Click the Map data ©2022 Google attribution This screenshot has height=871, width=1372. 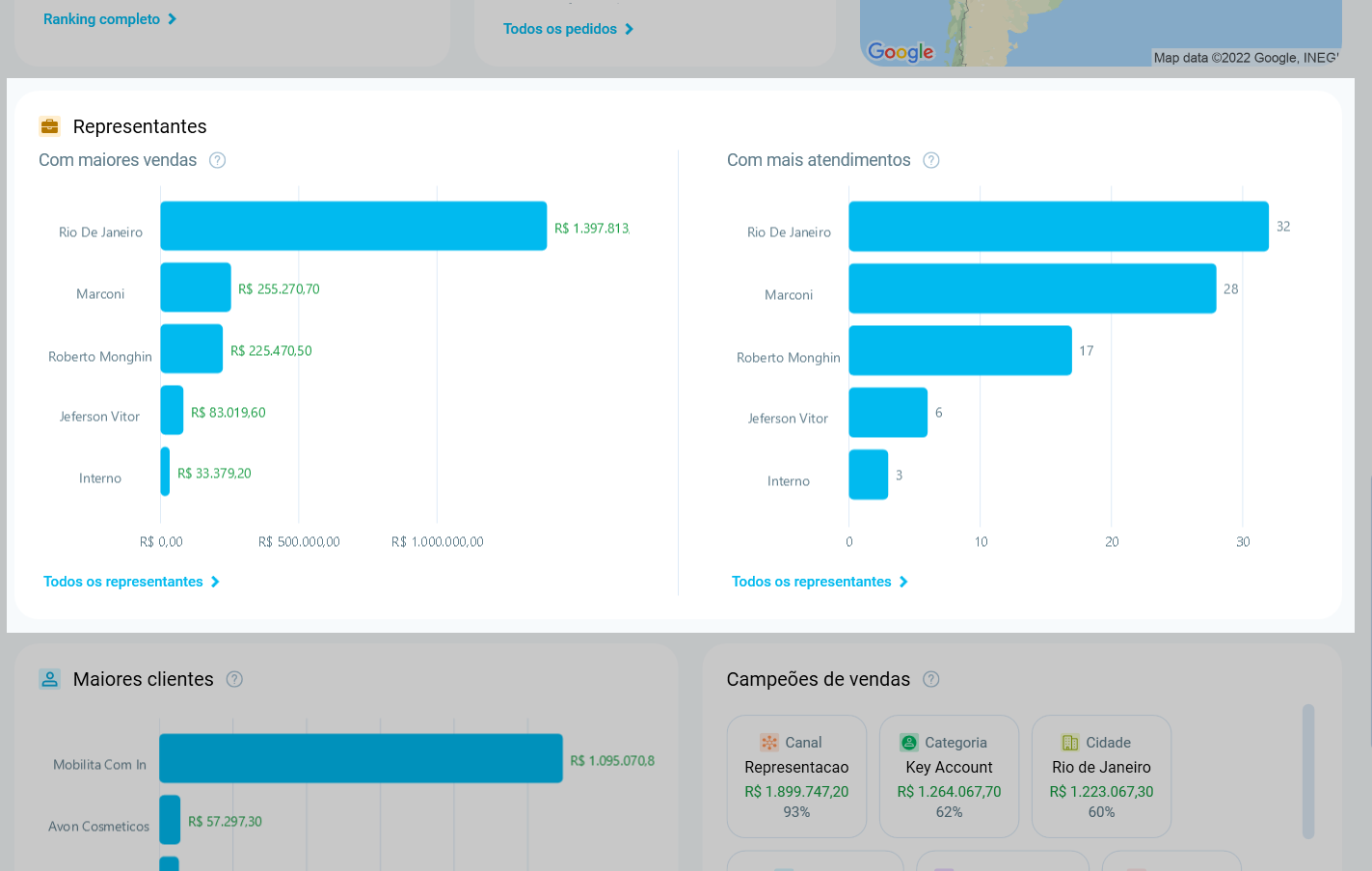[x=1246, y=58]
